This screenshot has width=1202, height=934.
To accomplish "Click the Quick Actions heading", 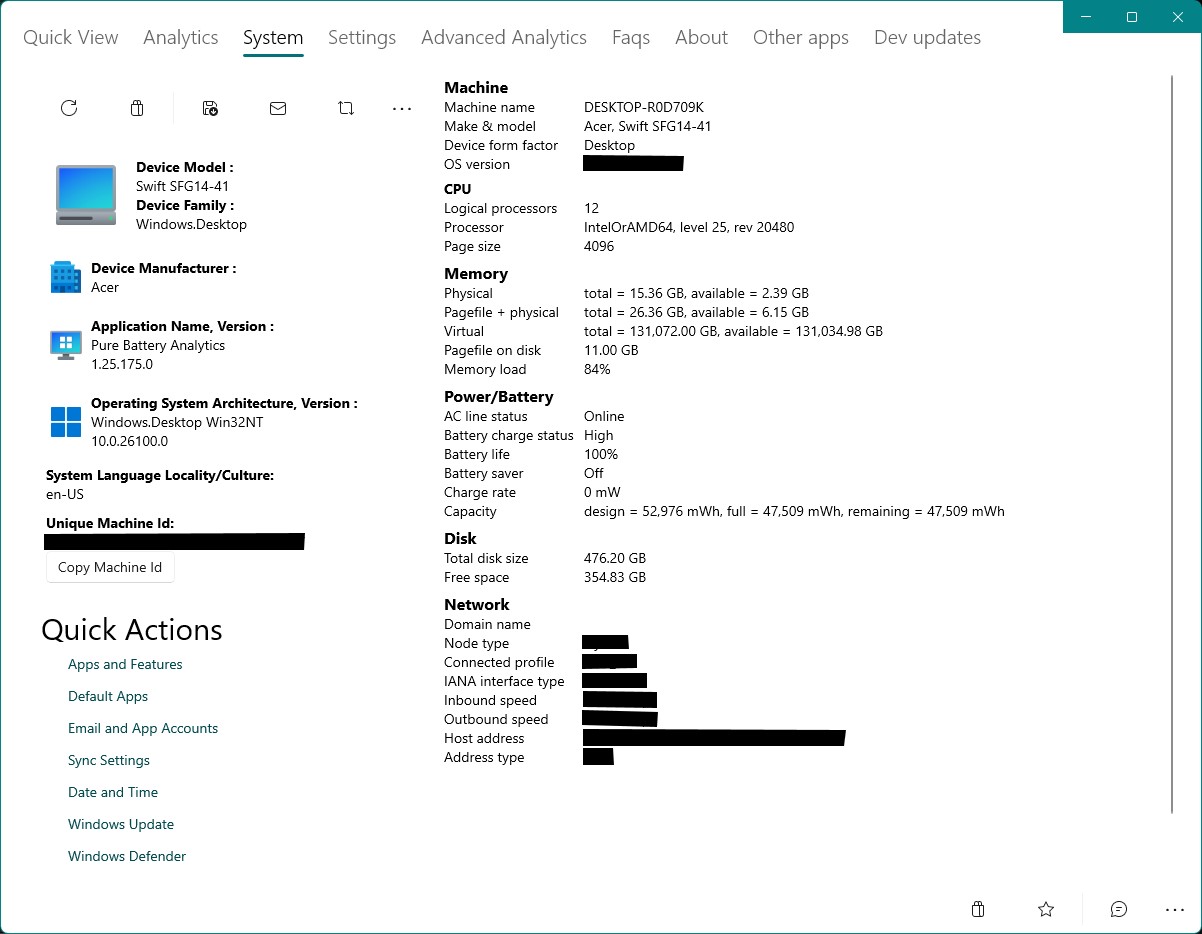I will (x=132, y=629).
